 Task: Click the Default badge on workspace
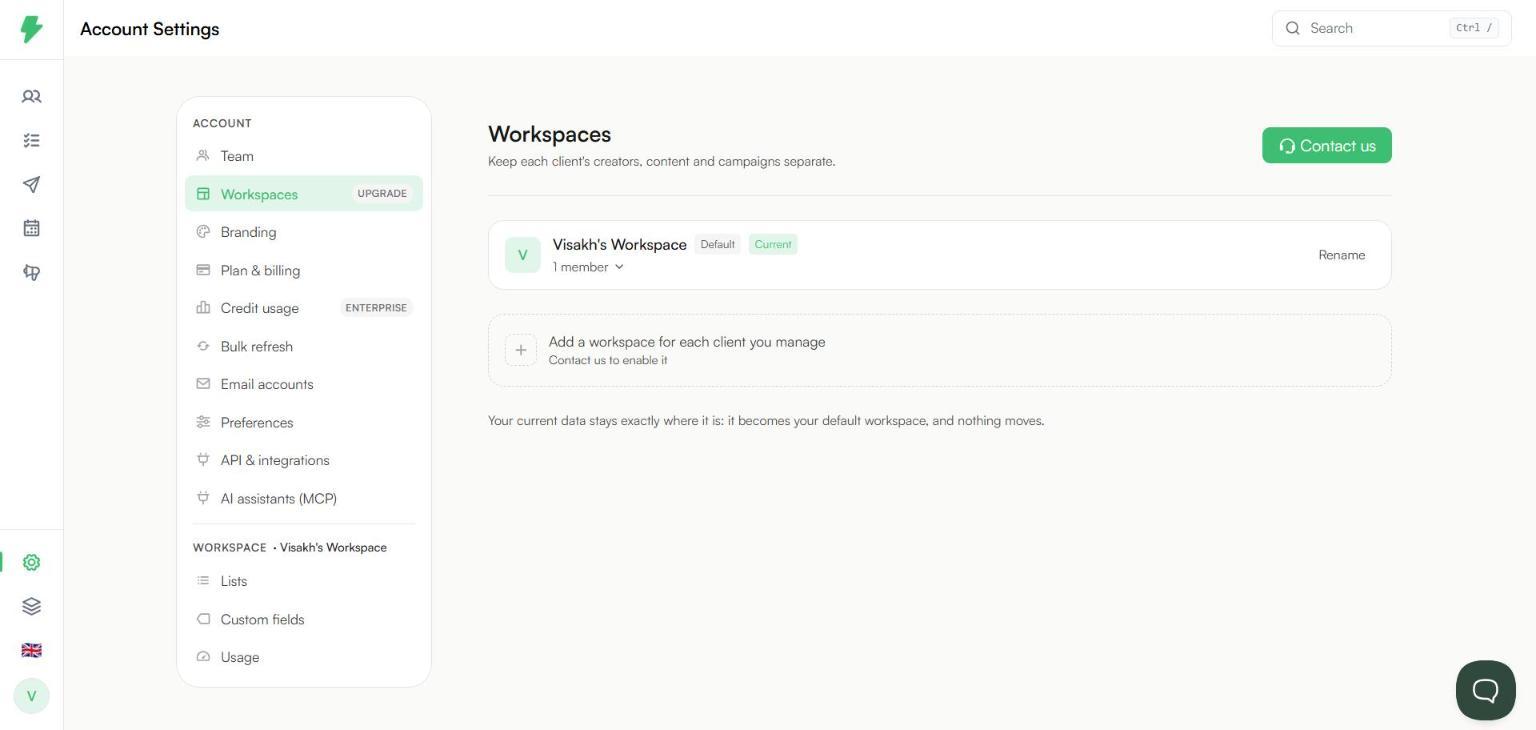click(717, 244)
